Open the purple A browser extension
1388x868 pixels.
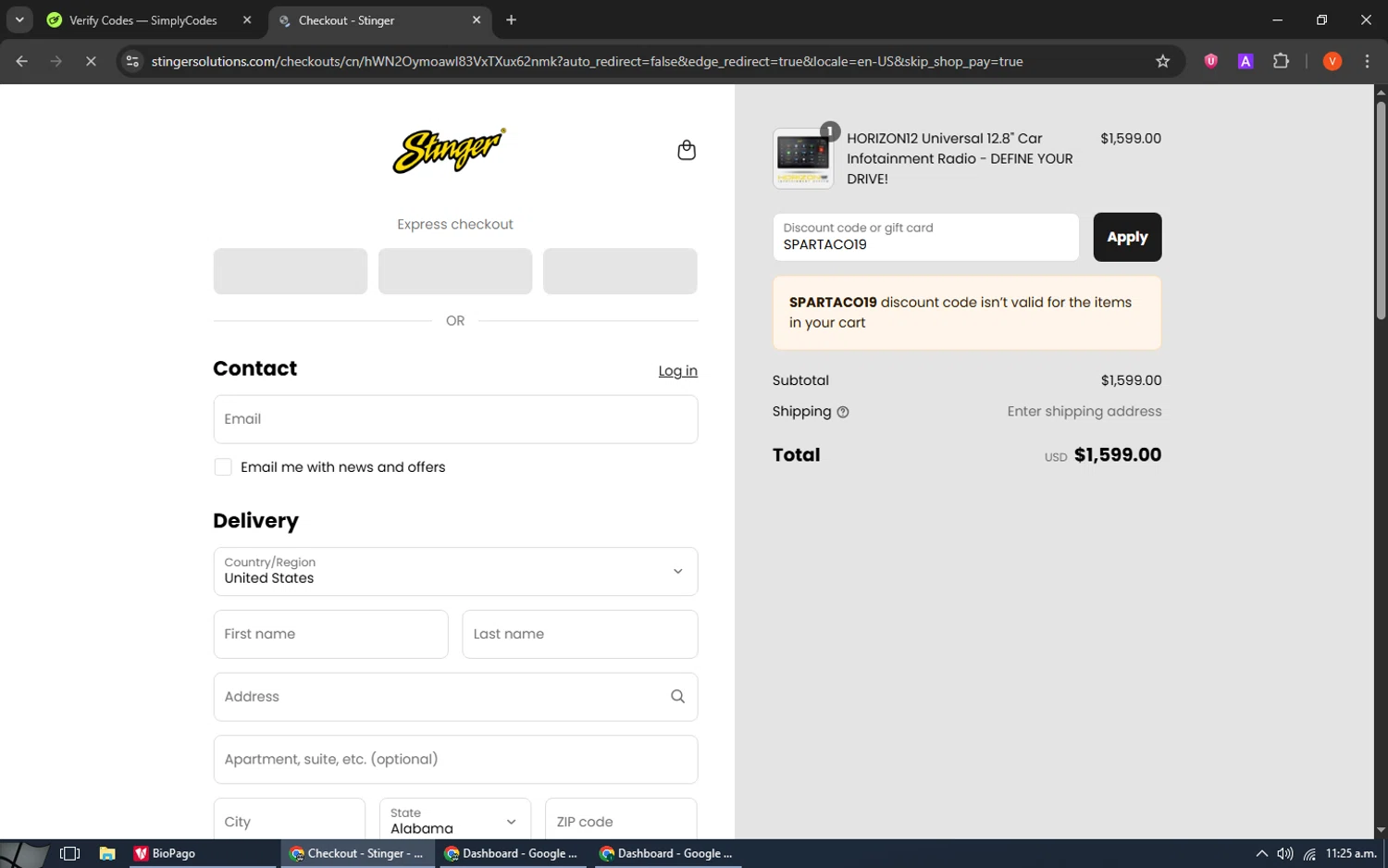(1245, 61)
